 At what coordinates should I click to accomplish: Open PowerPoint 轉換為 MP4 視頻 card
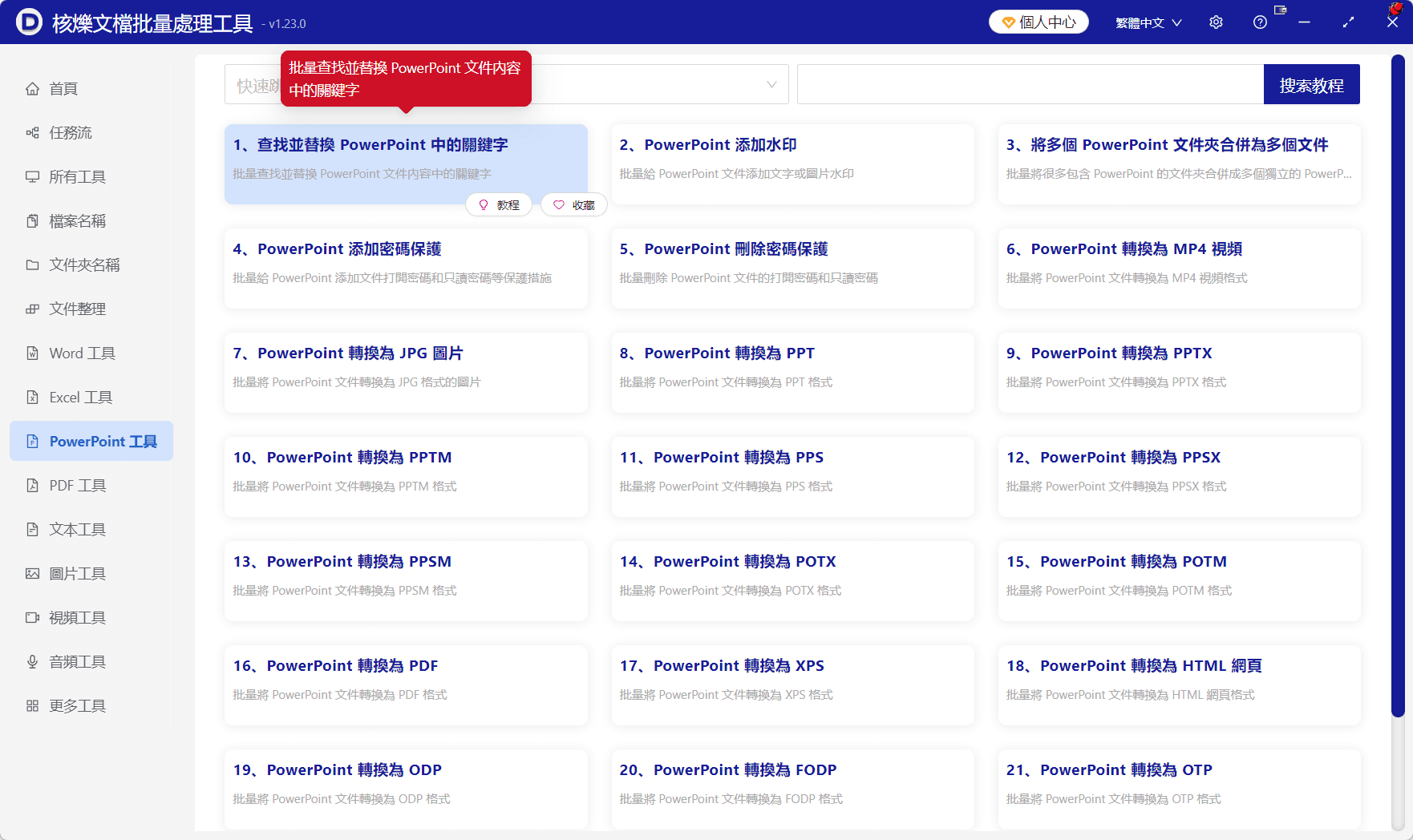point(1179,269)
